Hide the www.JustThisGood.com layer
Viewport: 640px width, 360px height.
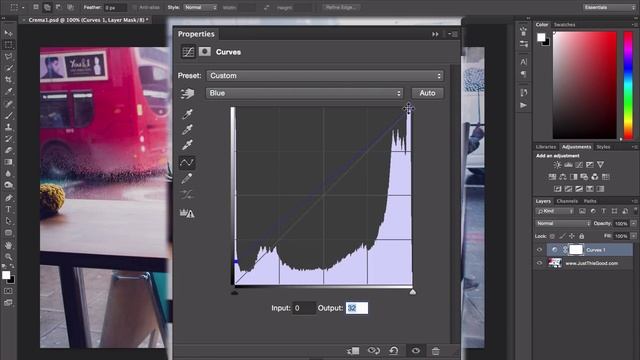[x=539, y=263]
